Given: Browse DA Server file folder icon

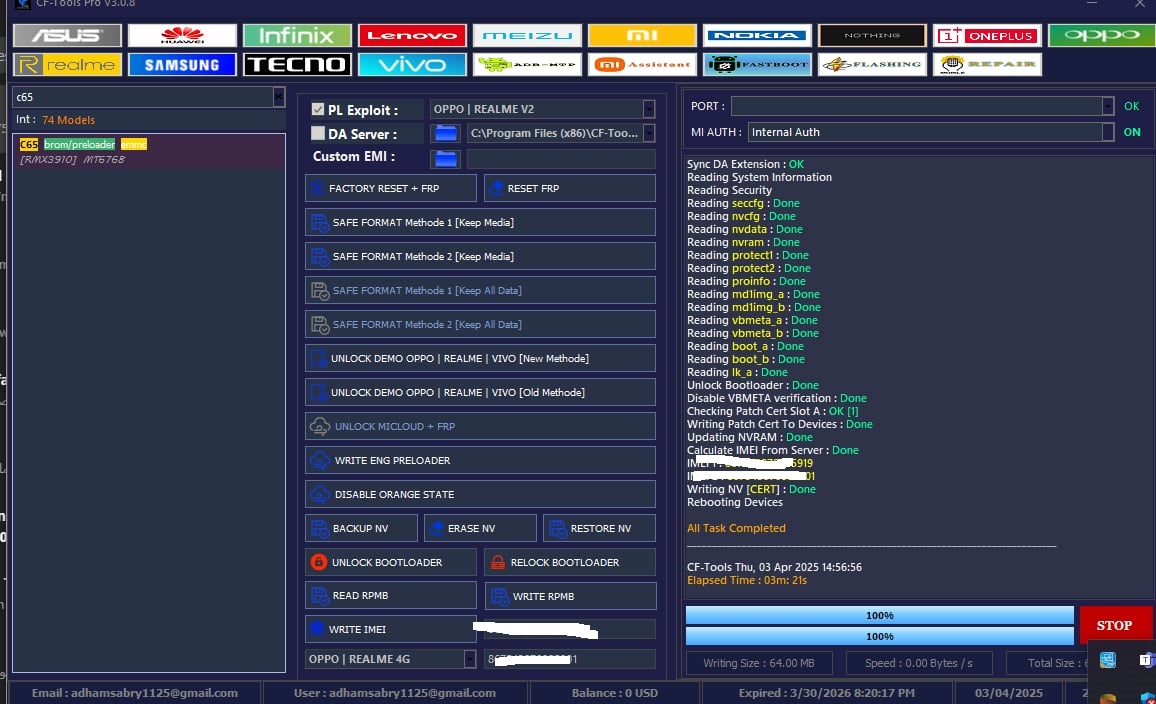Looking at the screenshot, I should [445, 133].
